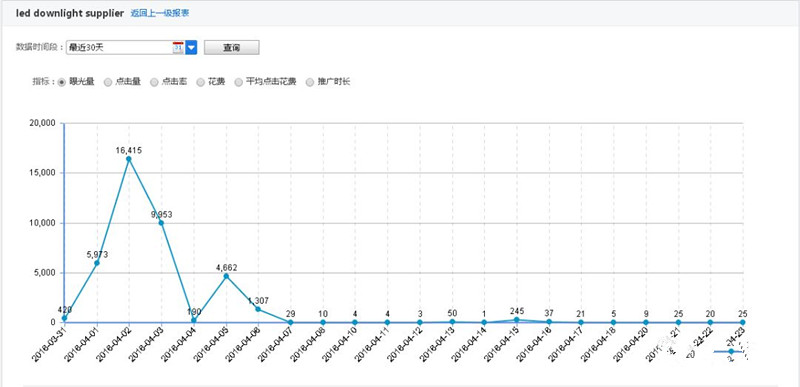Screen dimensions: 800x387
Task: Click the 2018-04-05 x-axis date label
Action: tap(210, 344)
